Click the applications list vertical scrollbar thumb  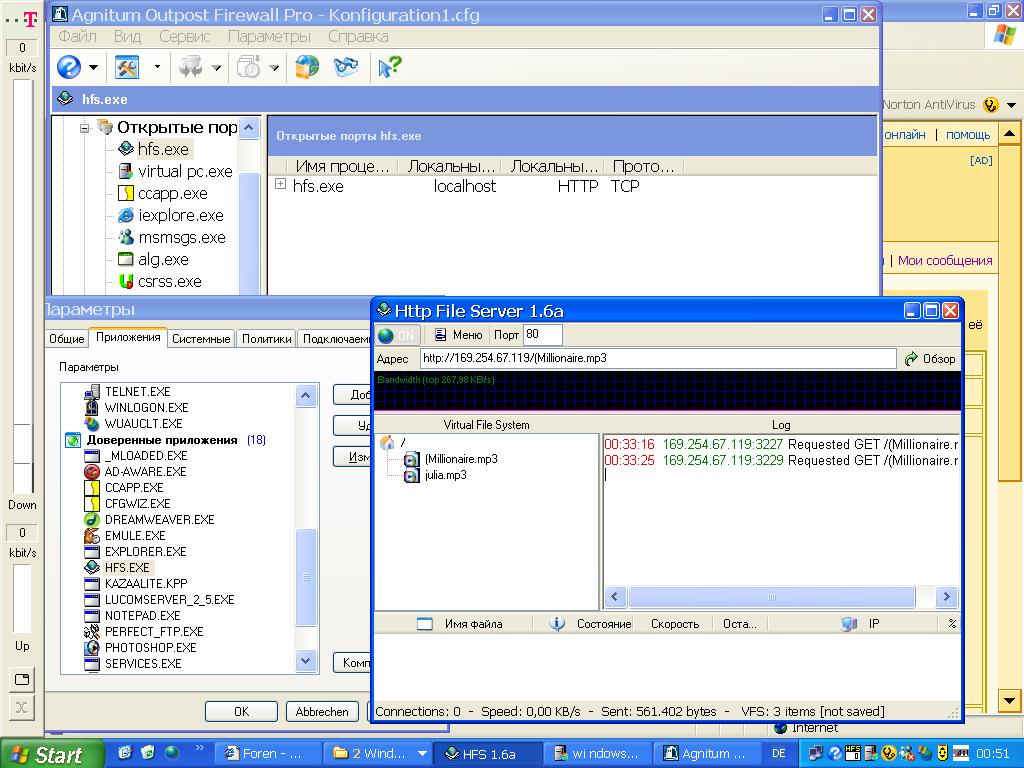(x=306, y=577)
